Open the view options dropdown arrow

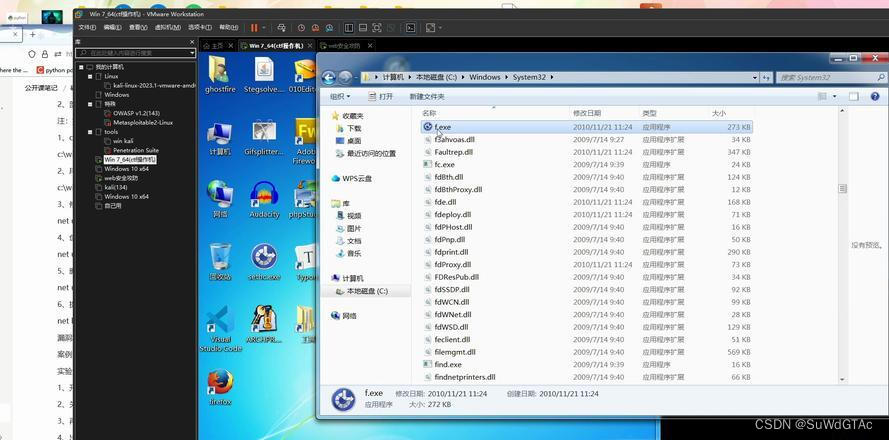point(835,97)
